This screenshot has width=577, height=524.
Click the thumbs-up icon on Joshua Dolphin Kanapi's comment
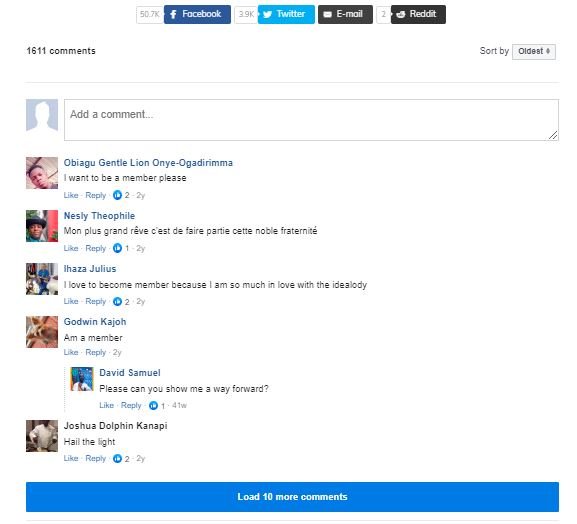click(x=117, y=458)
